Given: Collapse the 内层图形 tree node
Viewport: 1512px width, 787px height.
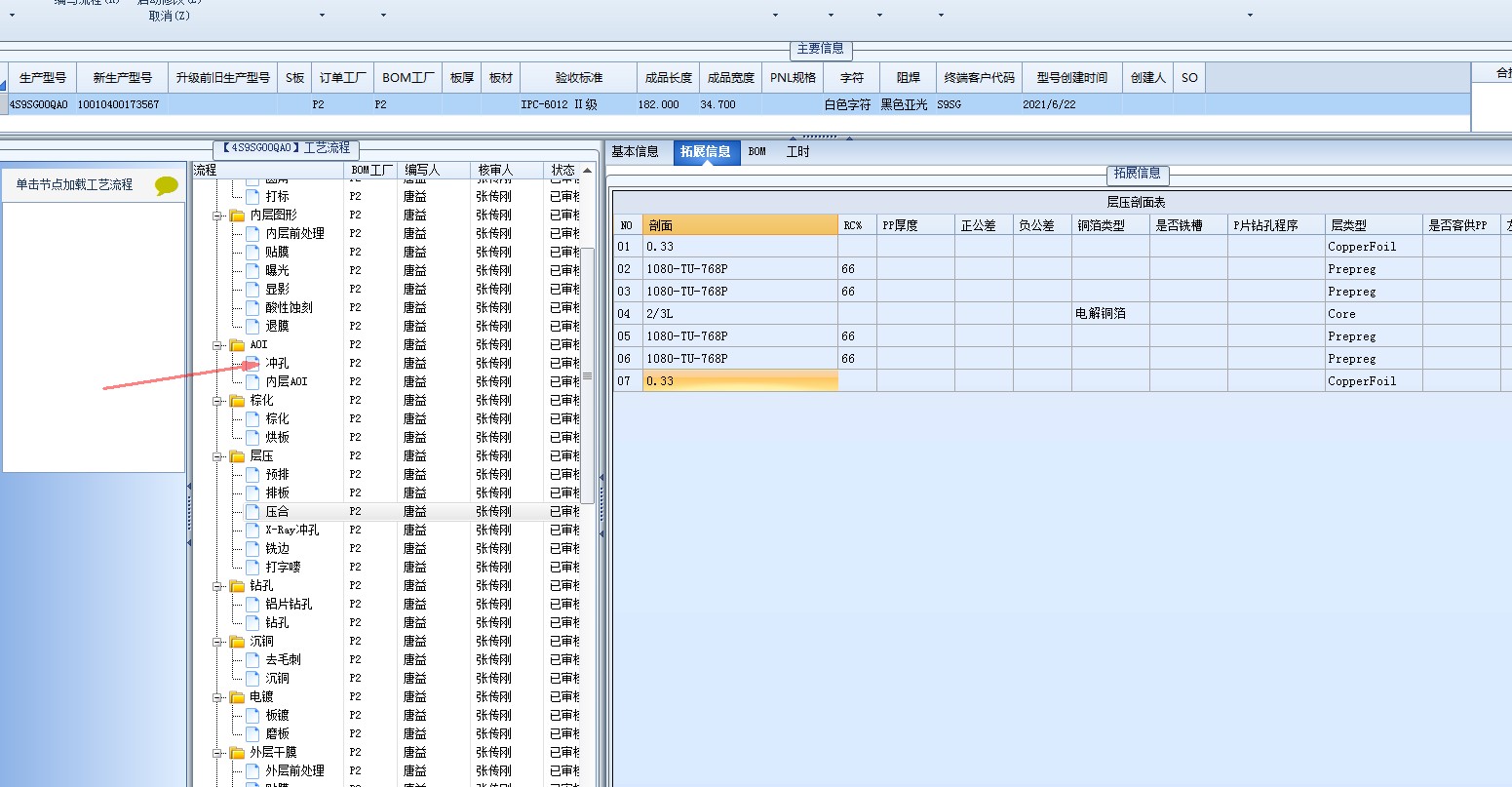Looking at the screenshot, I should pyautogui.click(x=218, y=215).
